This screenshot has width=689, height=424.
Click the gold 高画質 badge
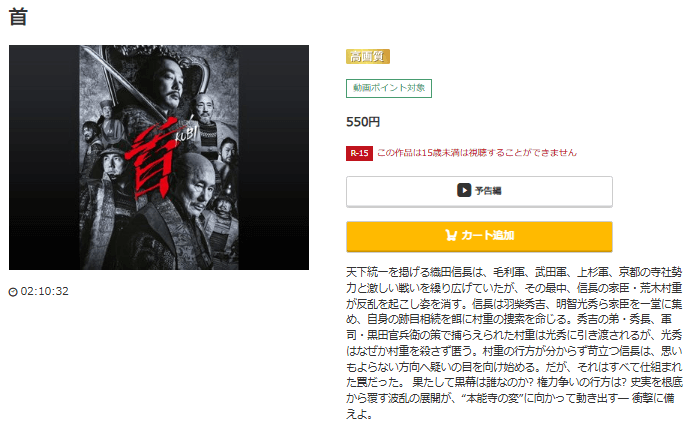click(367, 57)
